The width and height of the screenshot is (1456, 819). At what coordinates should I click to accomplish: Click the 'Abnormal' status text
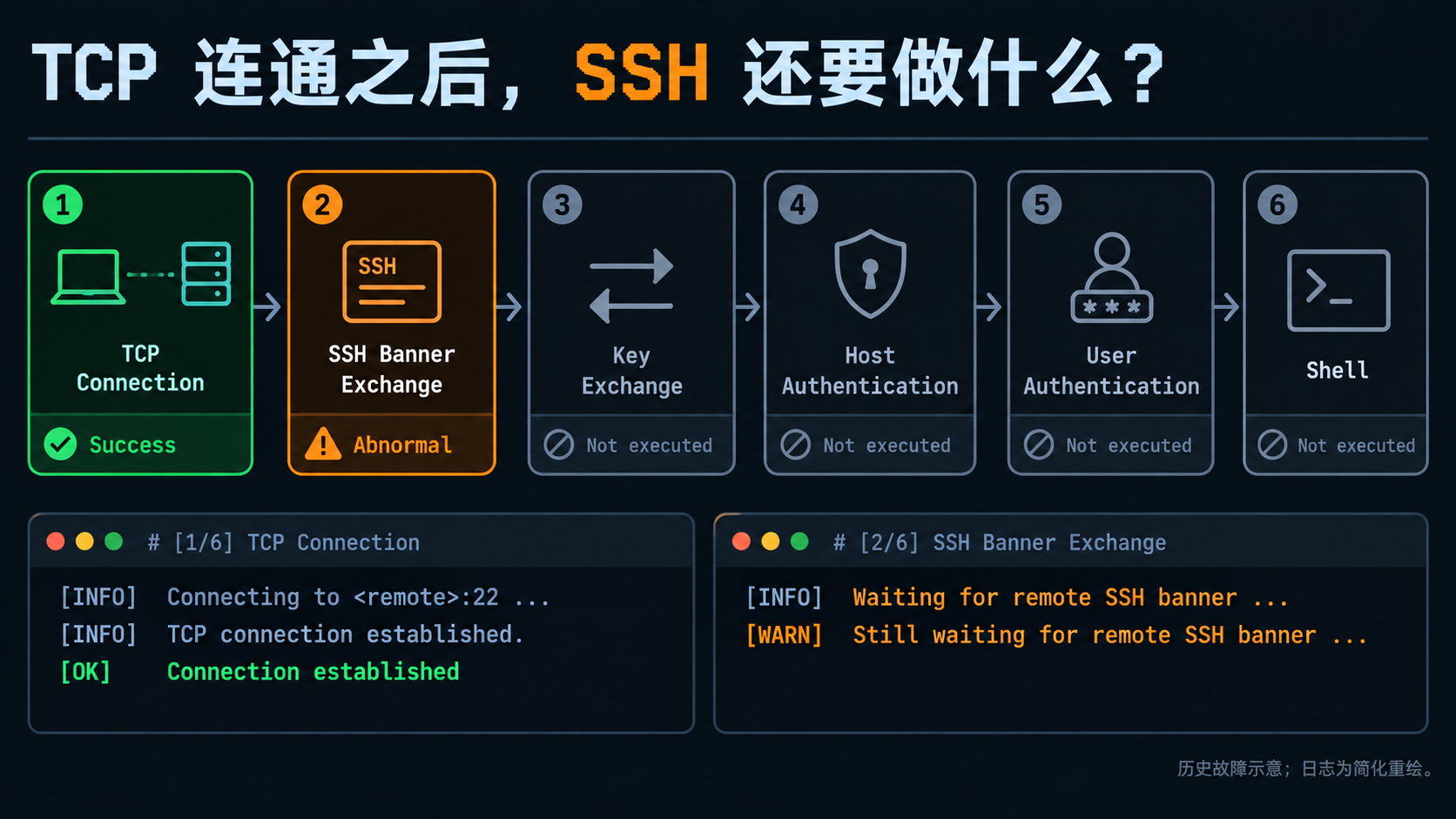[x=402, y=445]
